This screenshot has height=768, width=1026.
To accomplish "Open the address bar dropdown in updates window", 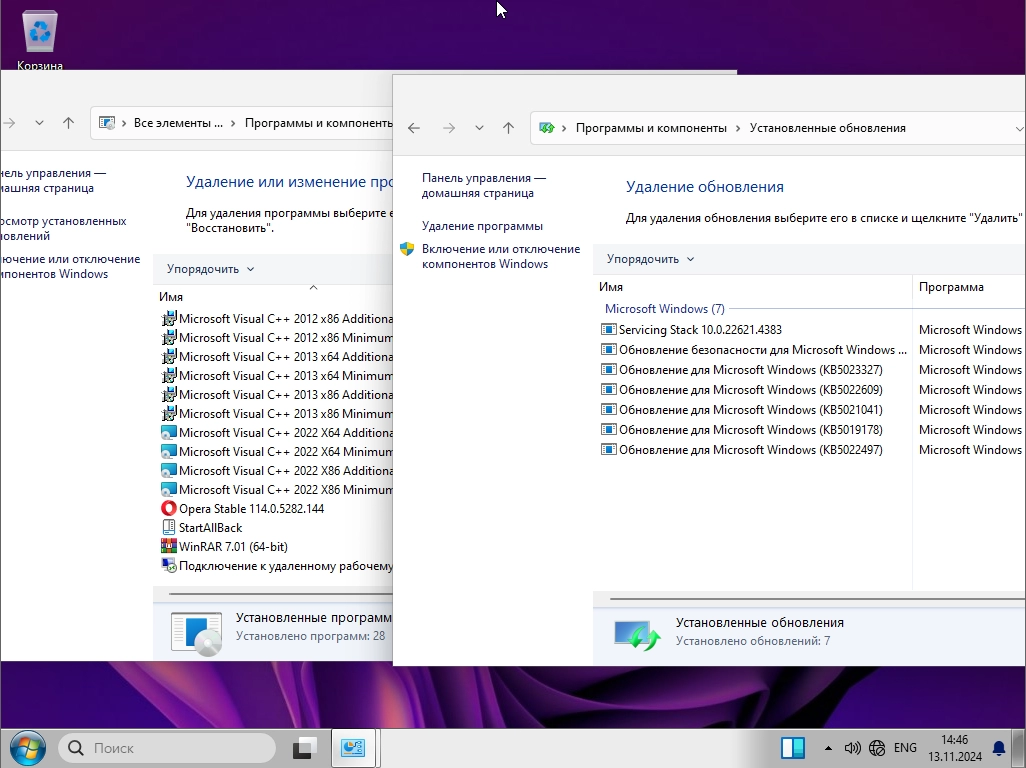I will (1018, 128).
